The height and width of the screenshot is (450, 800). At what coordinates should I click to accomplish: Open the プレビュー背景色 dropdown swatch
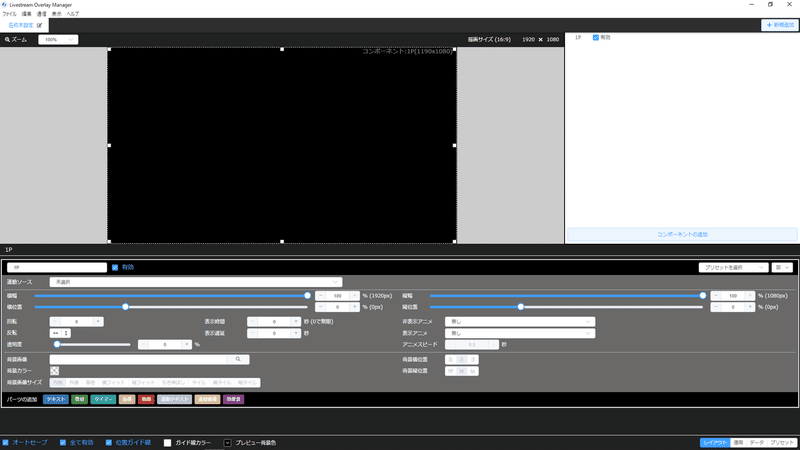[x=228, y=443]
